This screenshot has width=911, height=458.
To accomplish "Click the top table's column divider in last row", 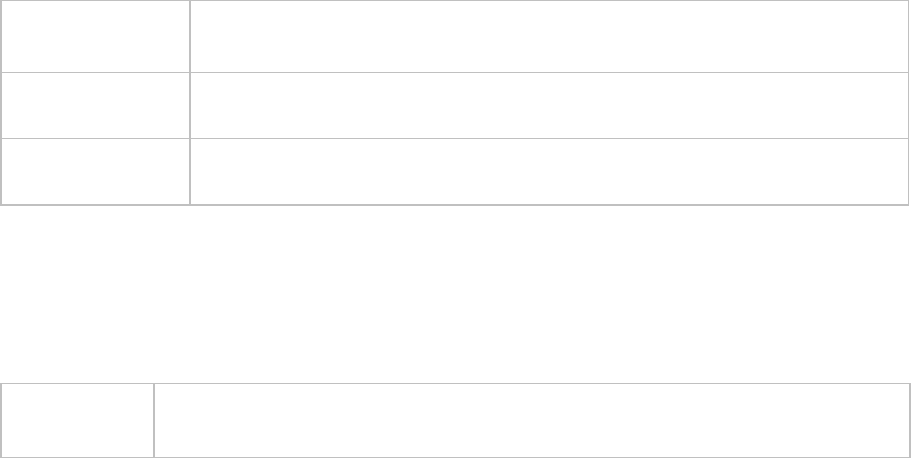I will 189,171.
